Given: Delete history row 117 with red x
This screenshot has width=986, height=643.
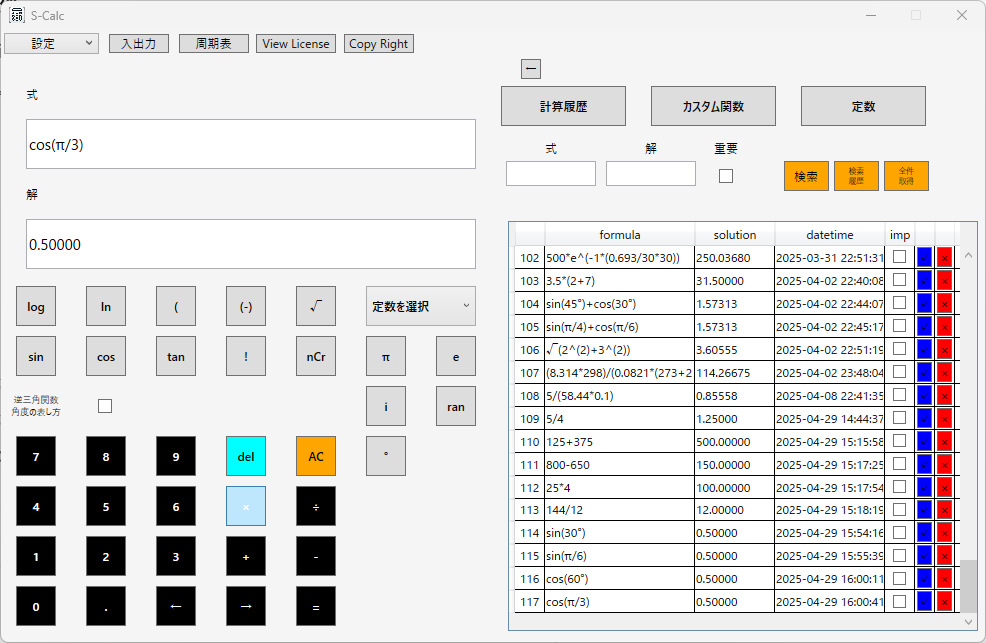Looking at the screenshot, I should pyautogui.click(x=944, y=602).
